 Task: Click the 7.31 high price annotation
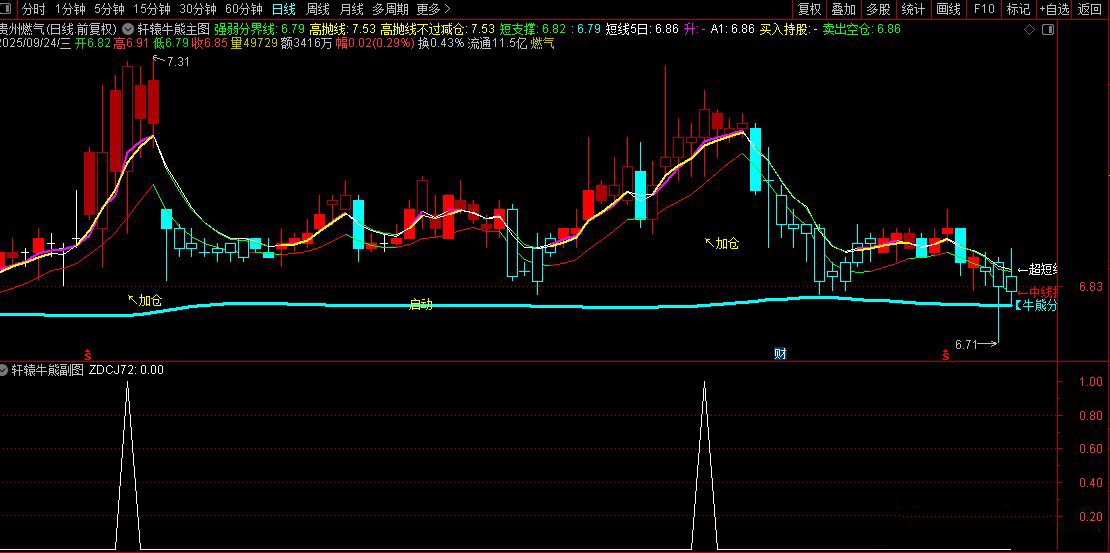click(178, 62)
